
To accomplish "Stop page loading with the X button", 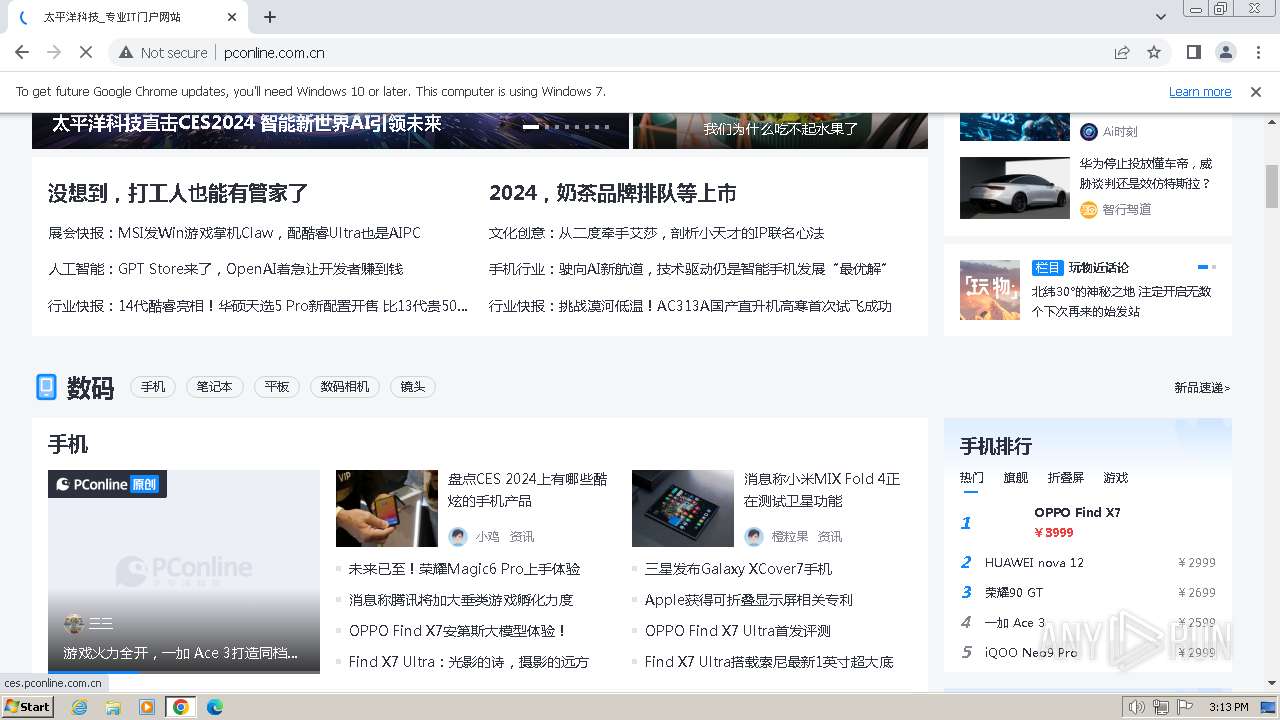I will tap(86, 52).
